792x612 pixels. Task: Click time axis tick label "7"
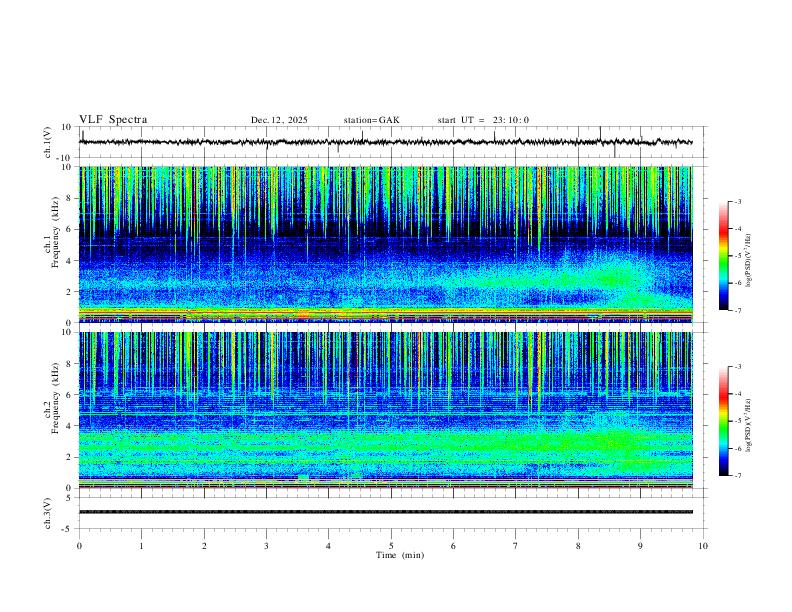tap(516, 546)
